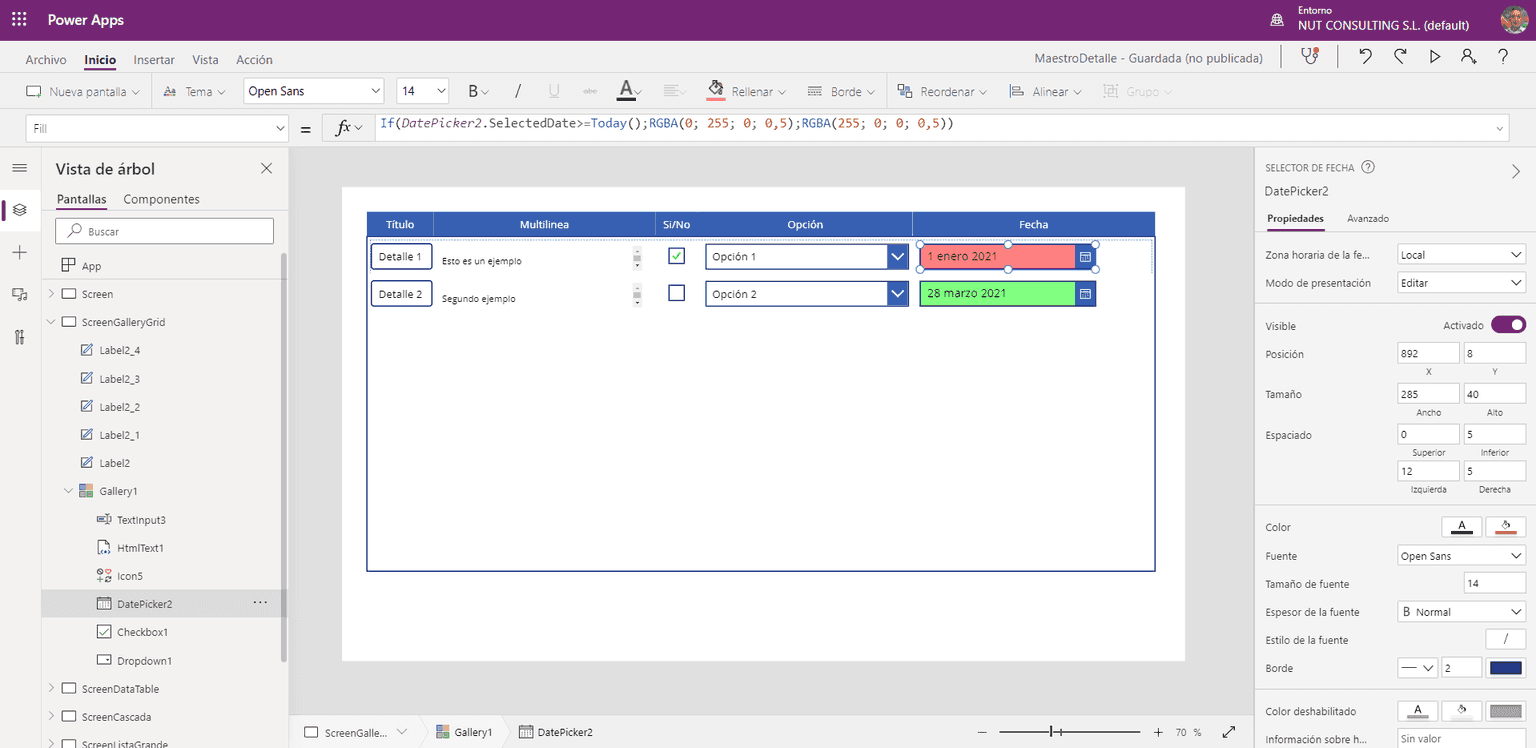Click the undo arrow icon
Screen dimensions: 1536x748
point(1363,56)
